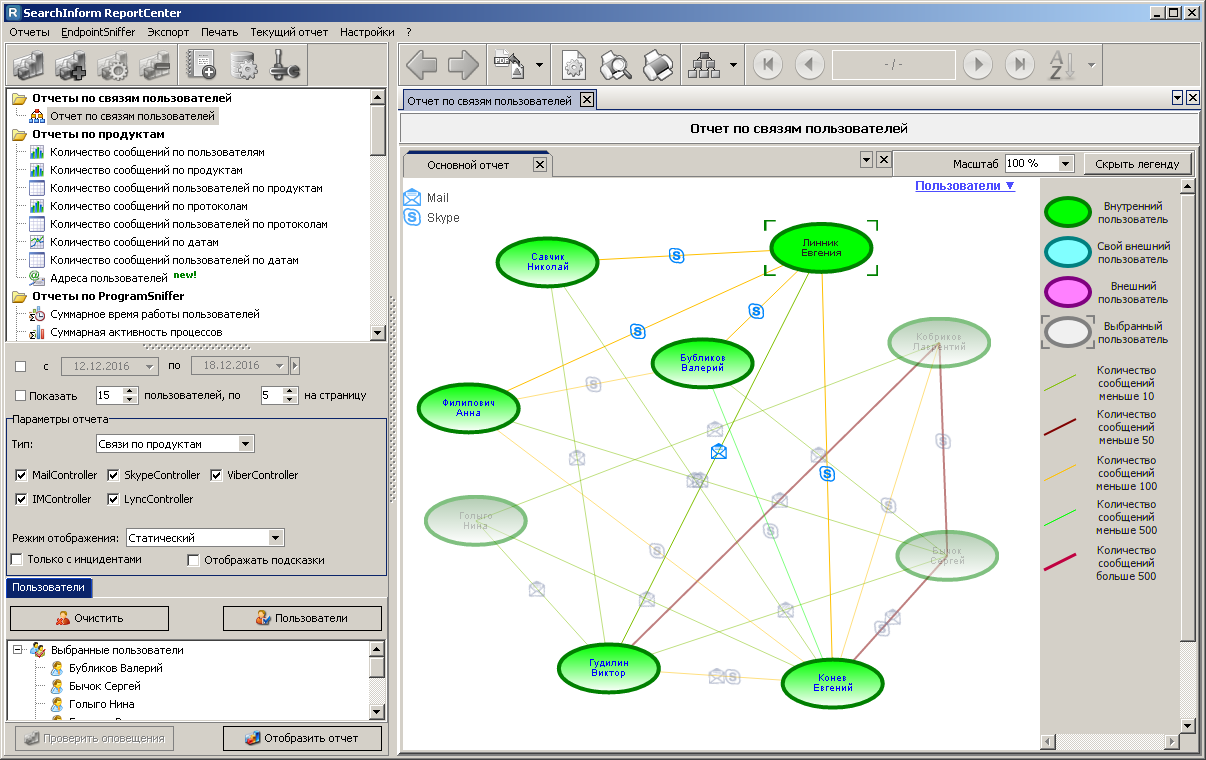Screen dimensions: 1206x760
Task: Uncheck SkypeController checkbox
Action: coord(113,475)
